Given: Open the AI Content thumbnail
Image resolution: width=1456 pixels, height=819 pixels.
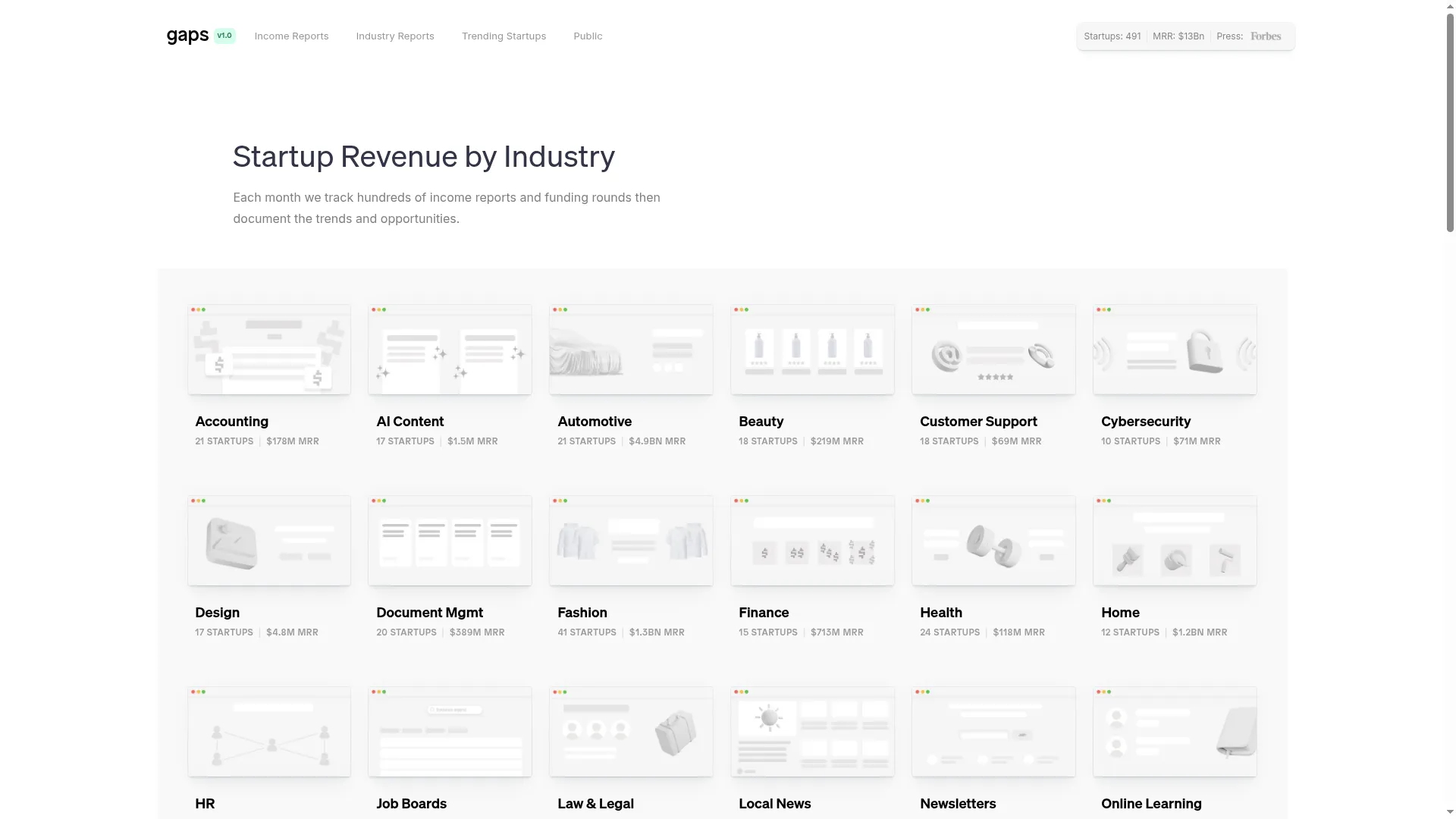Looking at the screenshot, I should [x=450, y=350].
